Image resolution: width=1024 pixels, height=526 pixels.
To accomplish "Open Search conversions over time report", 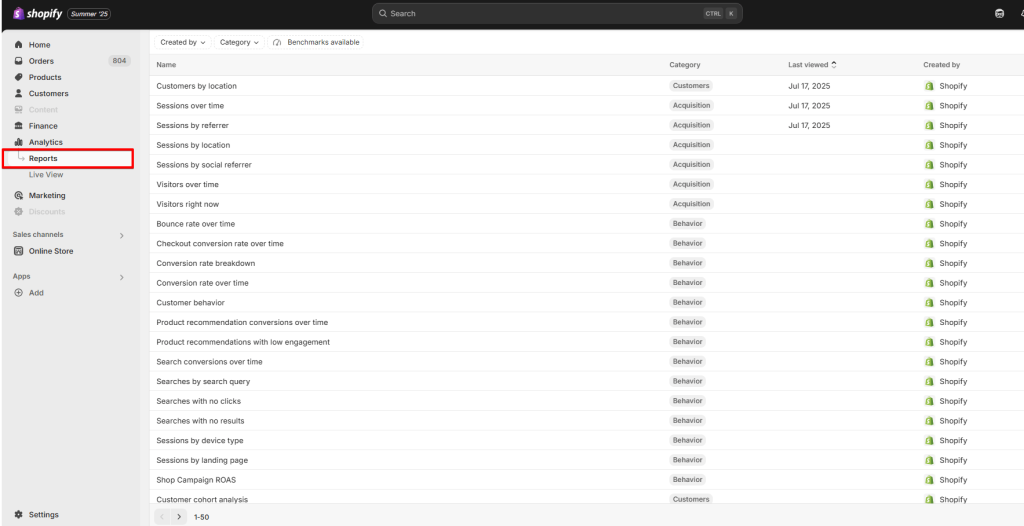I will pos(210,361).
